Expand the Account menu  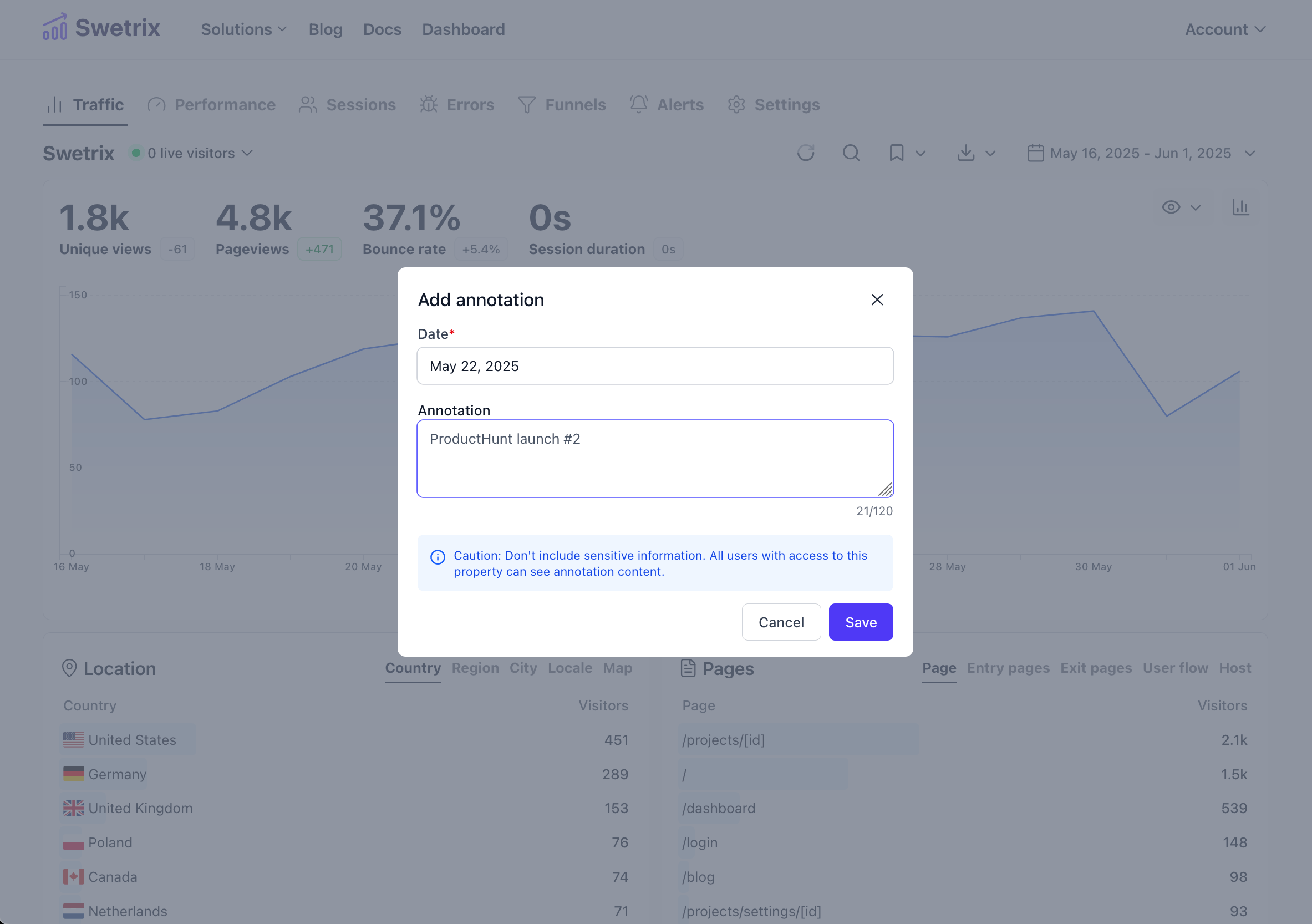tap(1224, 29)
